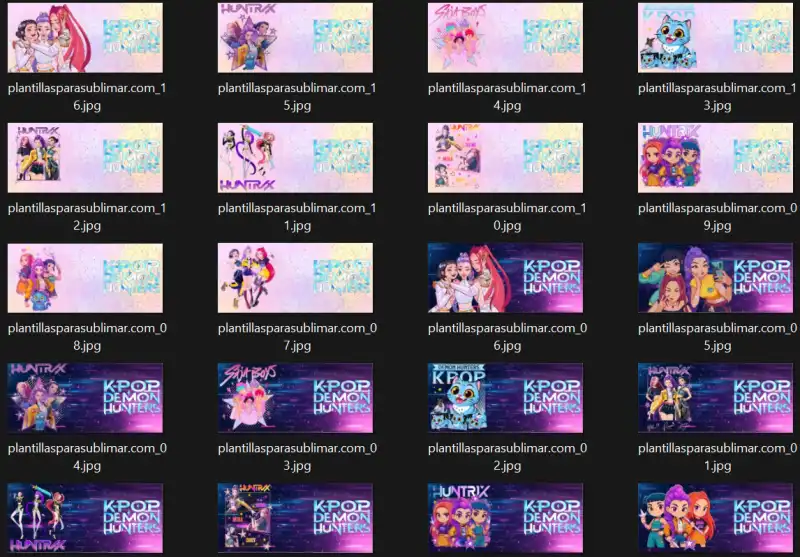This screenshot has height=557, width=800.
Task: Click the plantillasparasublimar.com_09.jpg thumbnail
Action: [x=715, y=158]
